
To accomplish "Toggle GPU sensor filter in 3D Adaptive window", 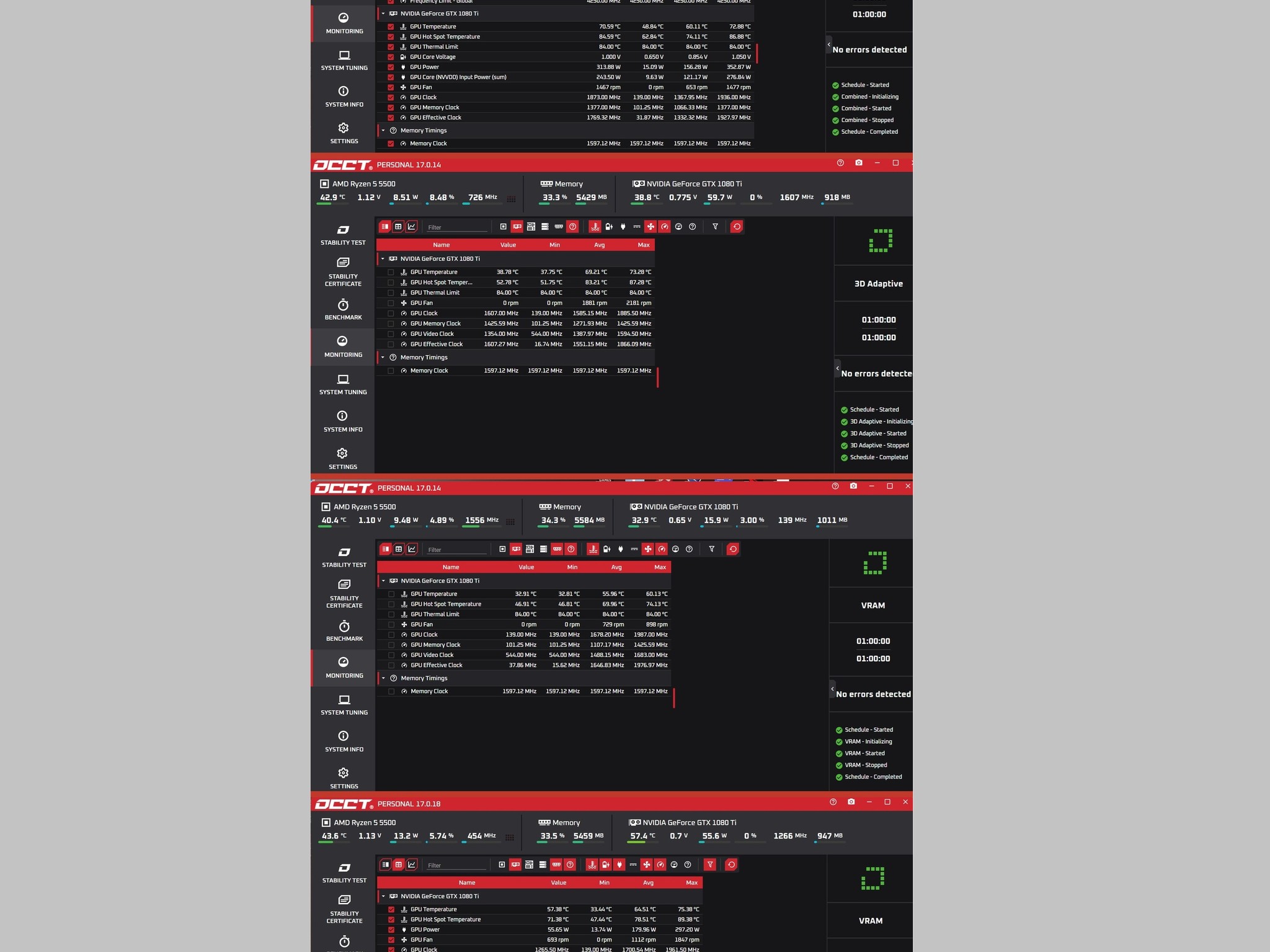I will pyautogui.click(x=517, y=227).
